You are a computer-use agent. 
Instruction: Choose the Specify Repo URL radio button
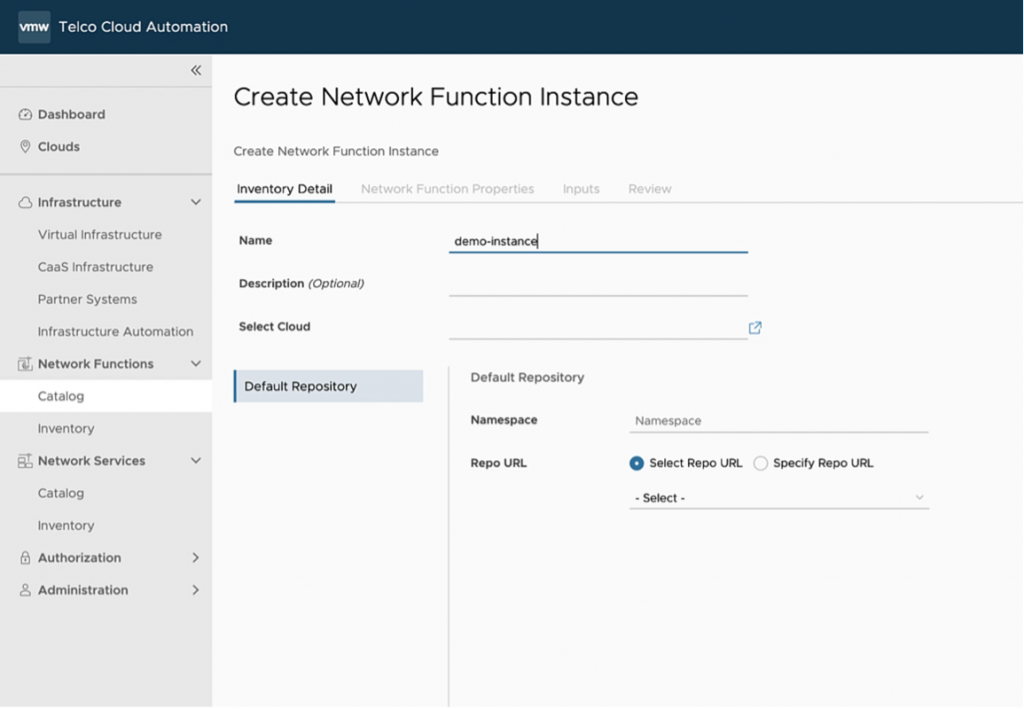click(x=760, y=463)
